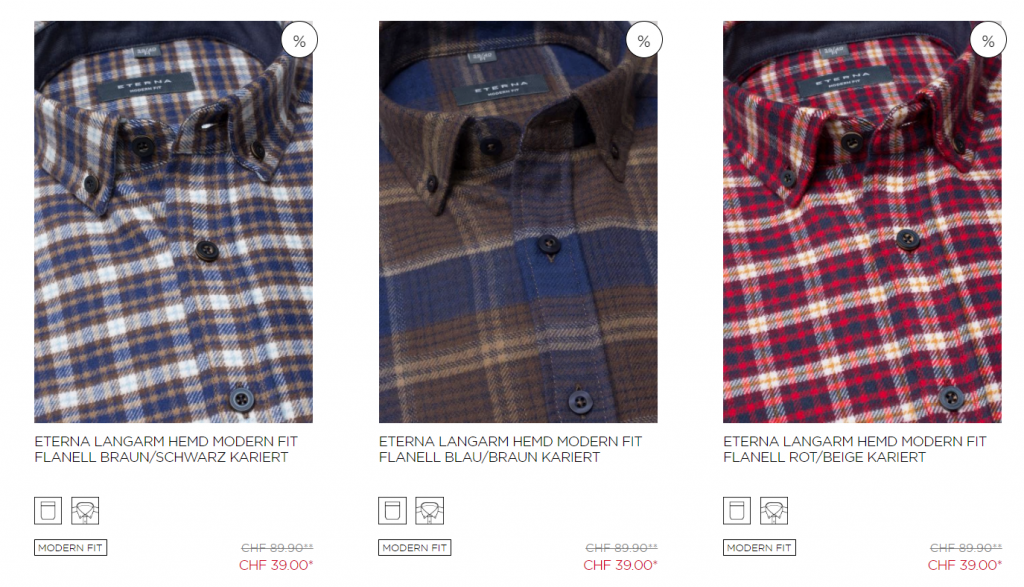Click button-down collar icon under Rot/Beige shirt
The width and height of the screenshot is (1024, 587).
coord(774,511)
